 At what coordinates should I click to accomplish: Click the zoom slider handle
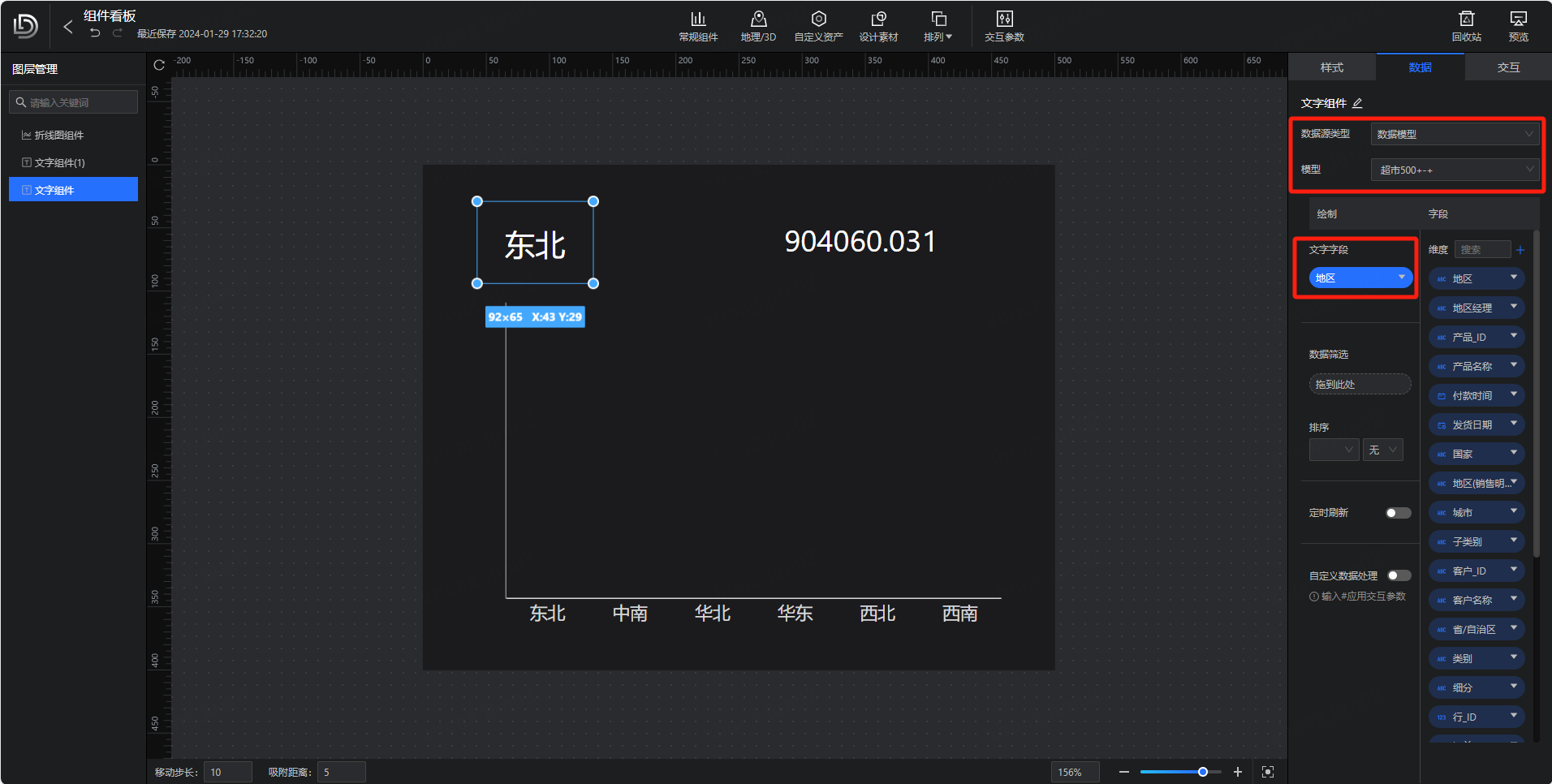click(1203, 772)
